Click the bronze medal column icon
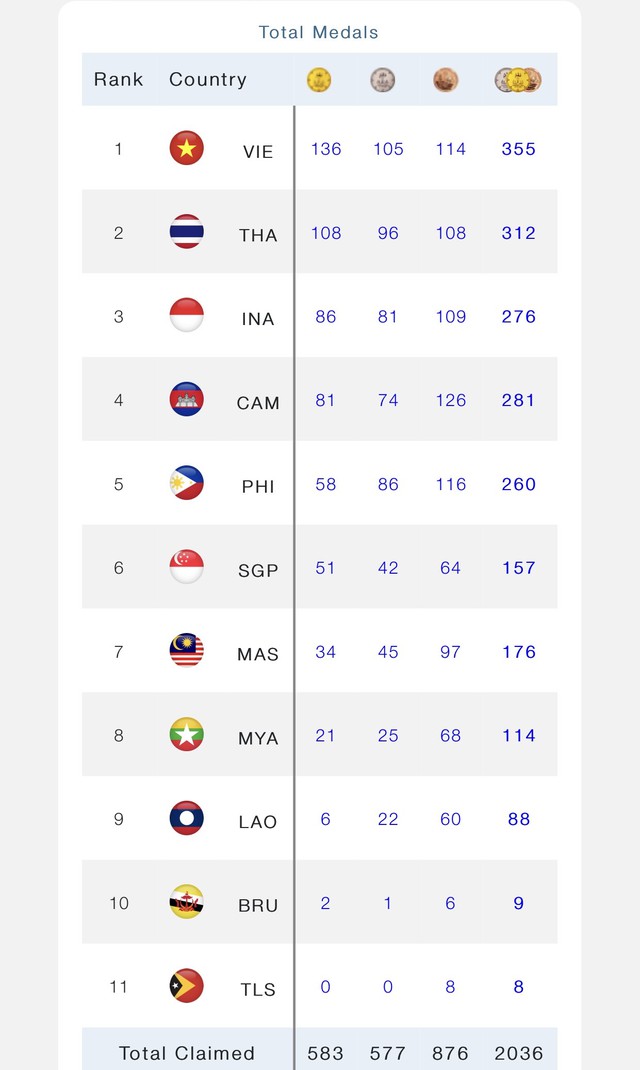640x1070 pixels. coord(445,80)
